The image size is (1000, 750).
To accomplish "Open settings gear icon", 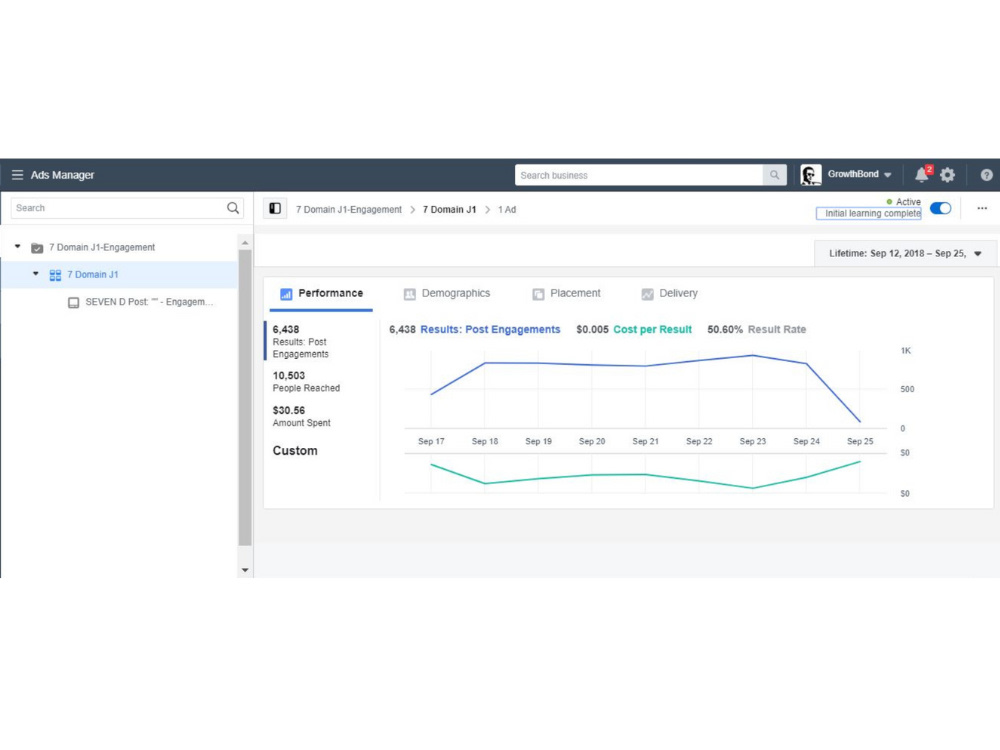I will tap(948, 175).
